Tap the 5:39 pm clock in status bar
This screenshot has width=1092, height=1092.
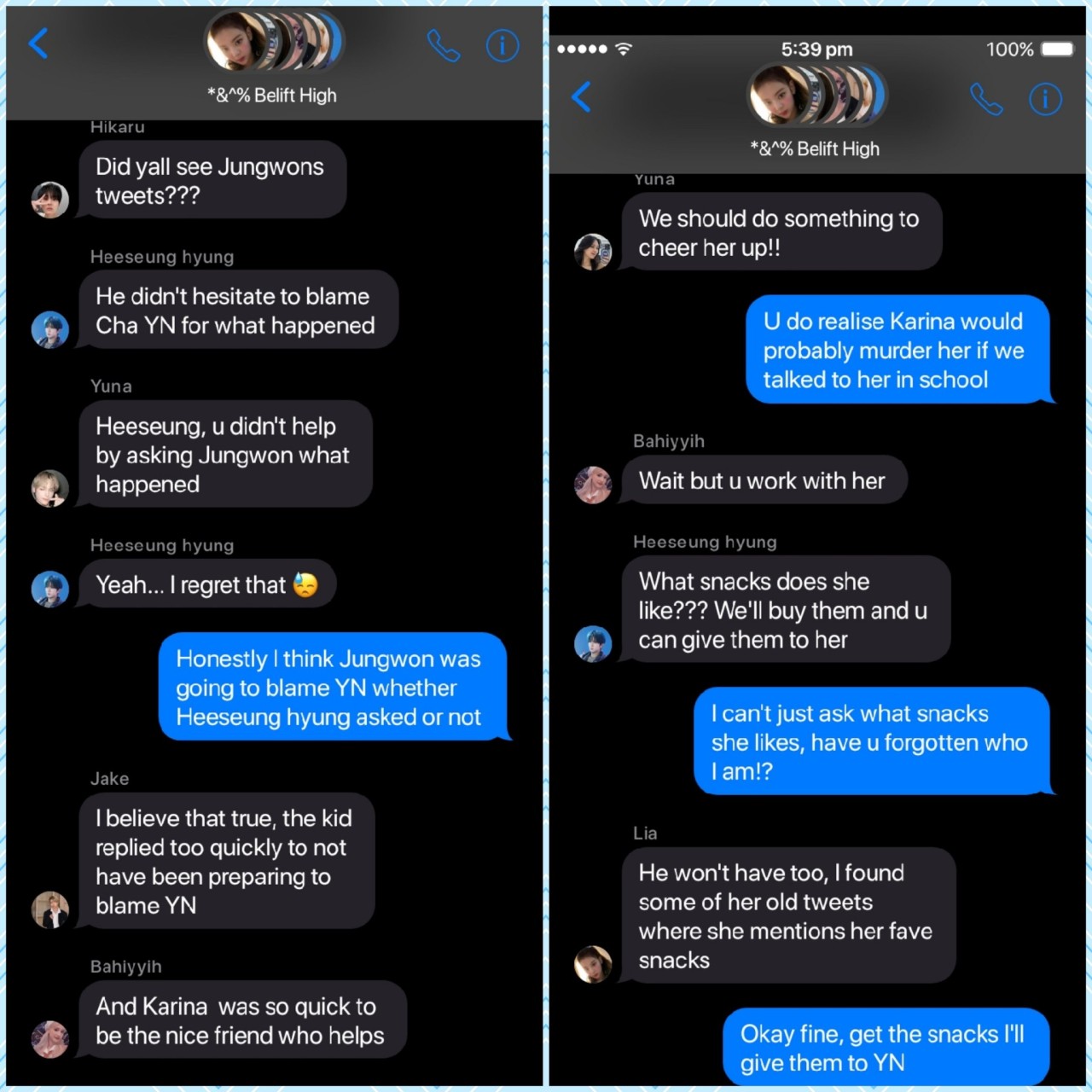(x=816, y=49)
